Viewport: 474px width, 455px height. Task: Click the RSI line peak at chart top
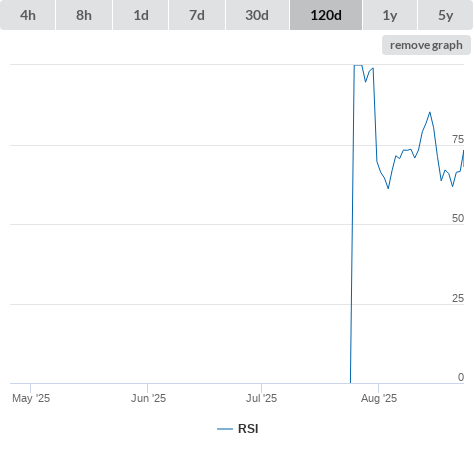(358, 65)
